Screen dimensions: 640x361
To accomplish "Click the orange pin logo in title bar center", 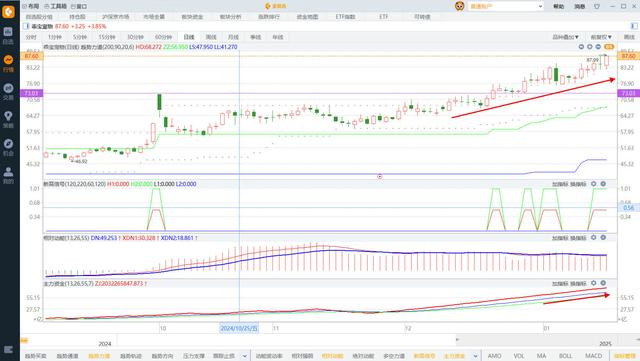I will [x=268, y=6].
